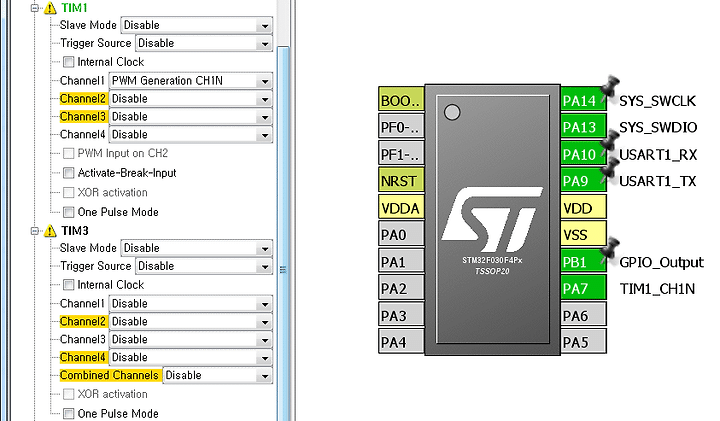Screen dimensions: 720x421
Task: Enable TIM1 Internal Clock checkbox
Action: [x=68, y=62]
